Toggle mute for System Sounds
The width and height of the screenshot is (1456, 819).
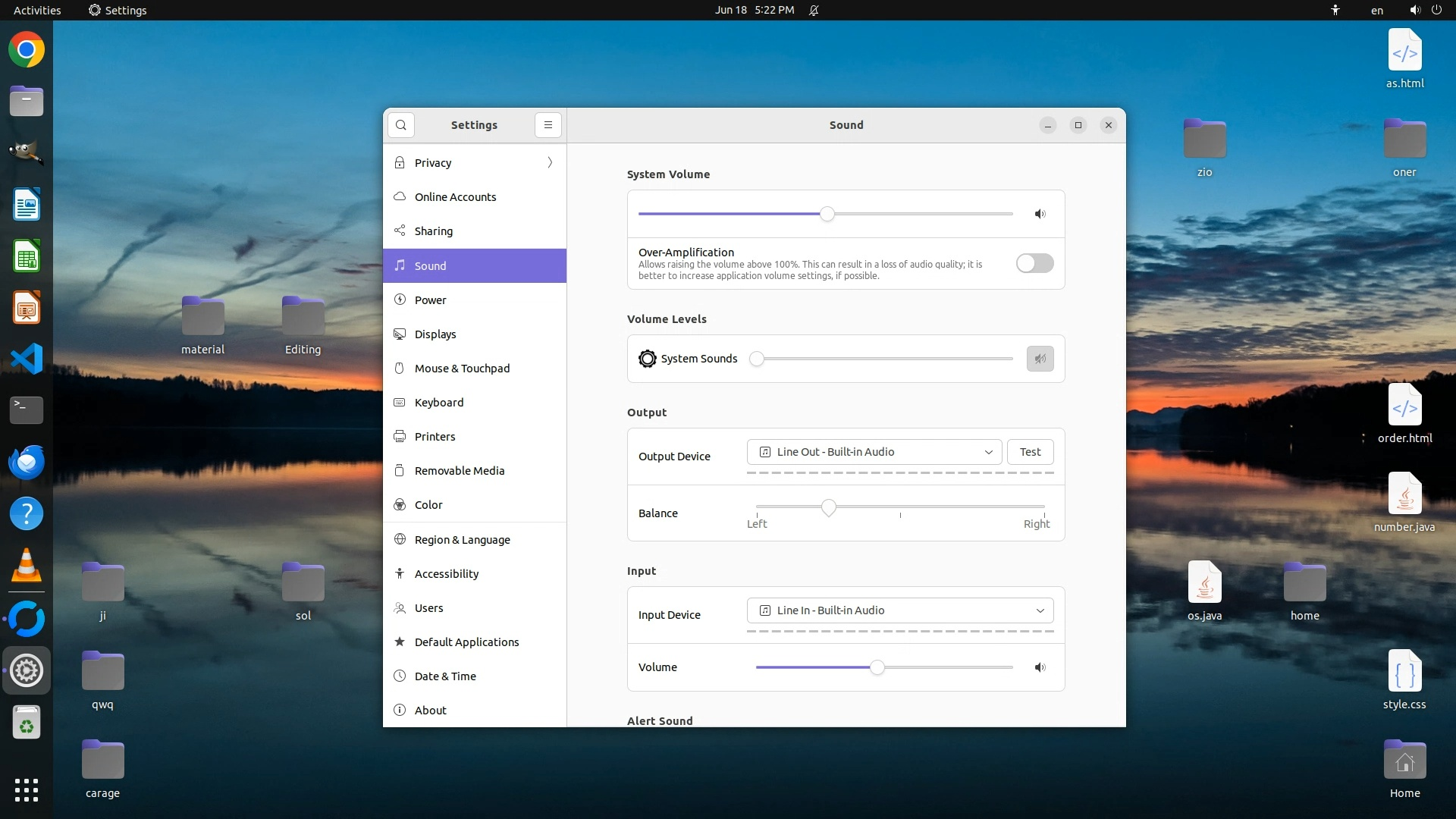point(1040,359)
